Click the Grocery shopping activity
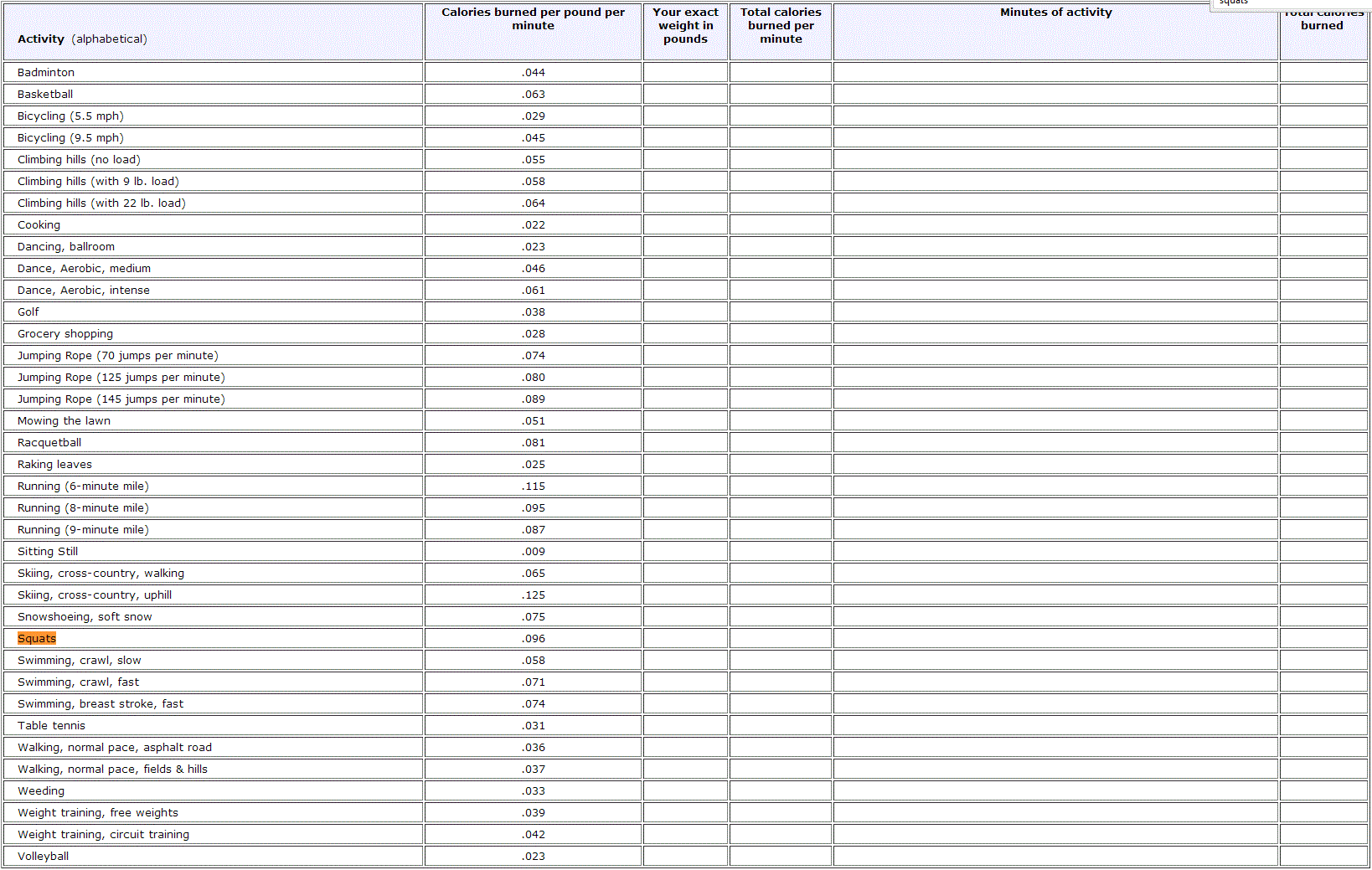The width and height of the screenshot is (1372, 870). (x=65, y=333)
